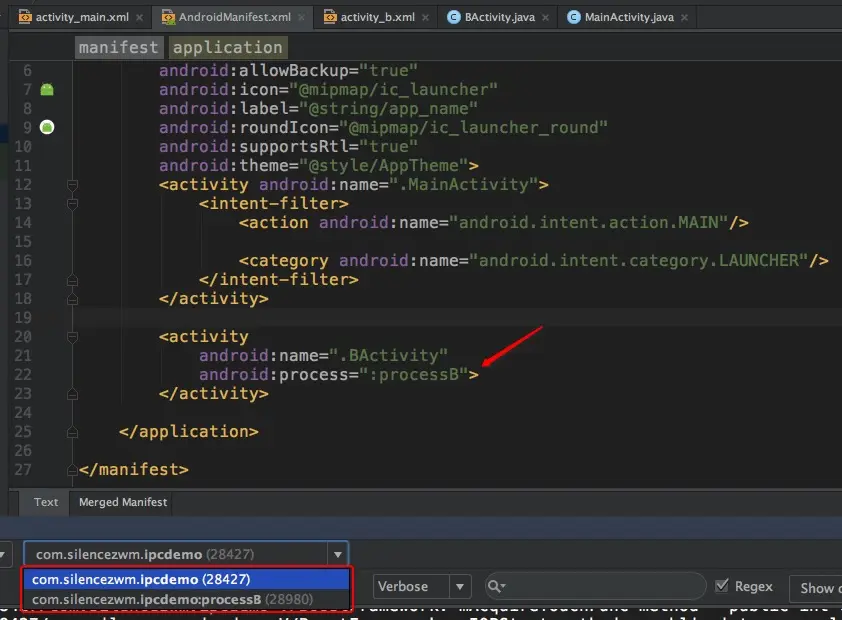Click the @string/app_name value

point(388,108)
